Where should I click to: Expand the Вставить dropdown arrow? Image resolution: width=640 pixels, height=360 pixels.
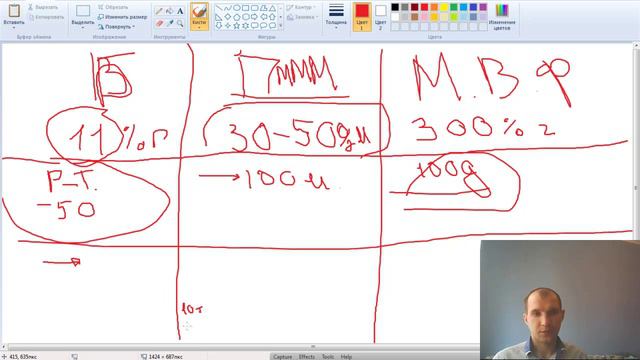pyautogui.click(x=14, y=28)
